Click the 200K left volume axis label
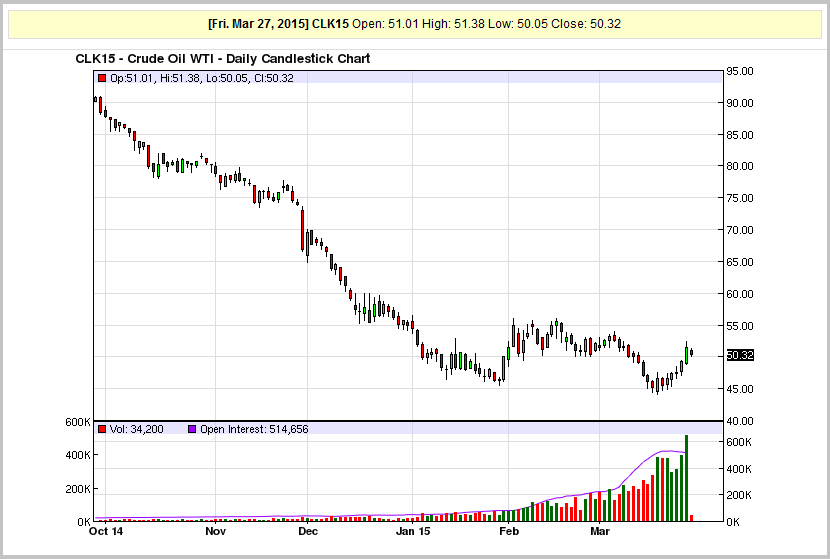This screenshot has height=559, width=830. pos(78,489)
